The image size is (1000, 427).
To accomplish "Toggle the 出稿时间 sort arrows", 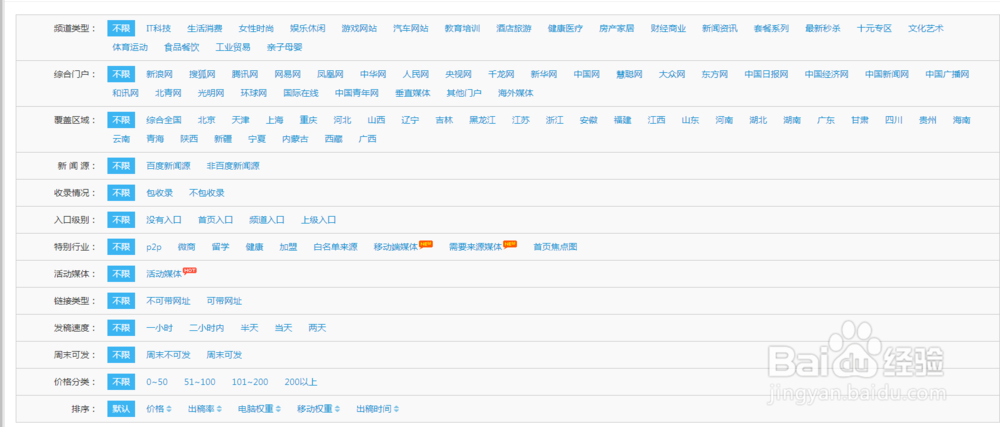I will pyautogui.click(x=397, y=409).
